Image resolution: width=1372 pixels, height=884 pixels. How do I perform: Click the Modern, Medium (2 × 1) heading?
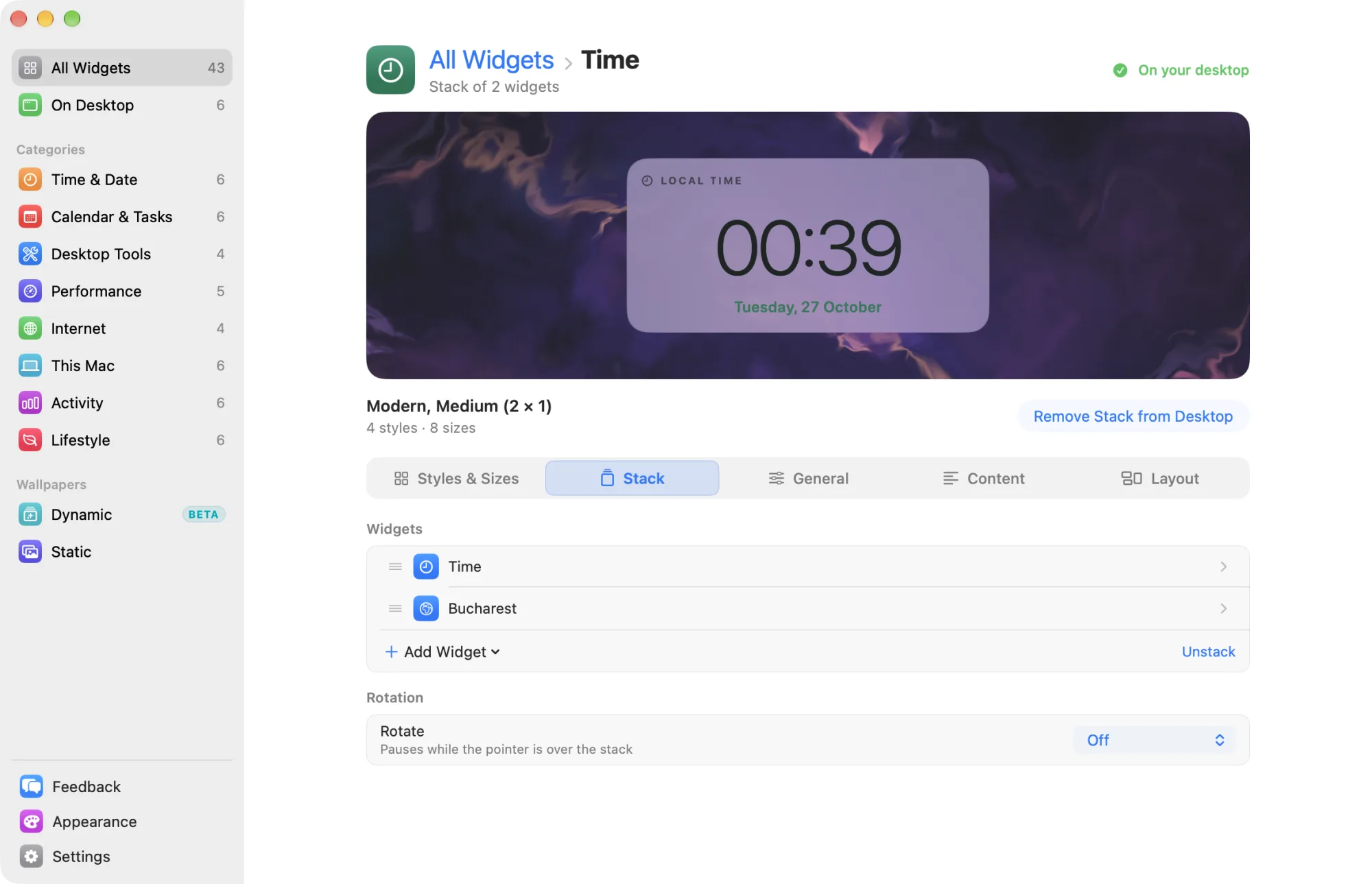click(459, 406)
